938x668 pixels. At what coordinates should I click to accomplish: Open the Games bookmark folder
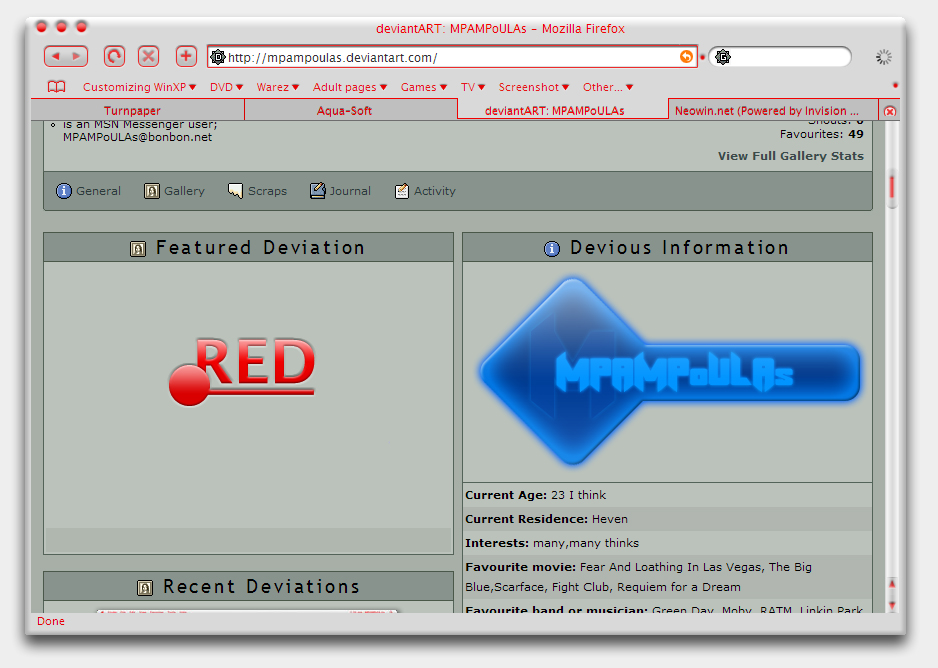click(x=423, y=87)
